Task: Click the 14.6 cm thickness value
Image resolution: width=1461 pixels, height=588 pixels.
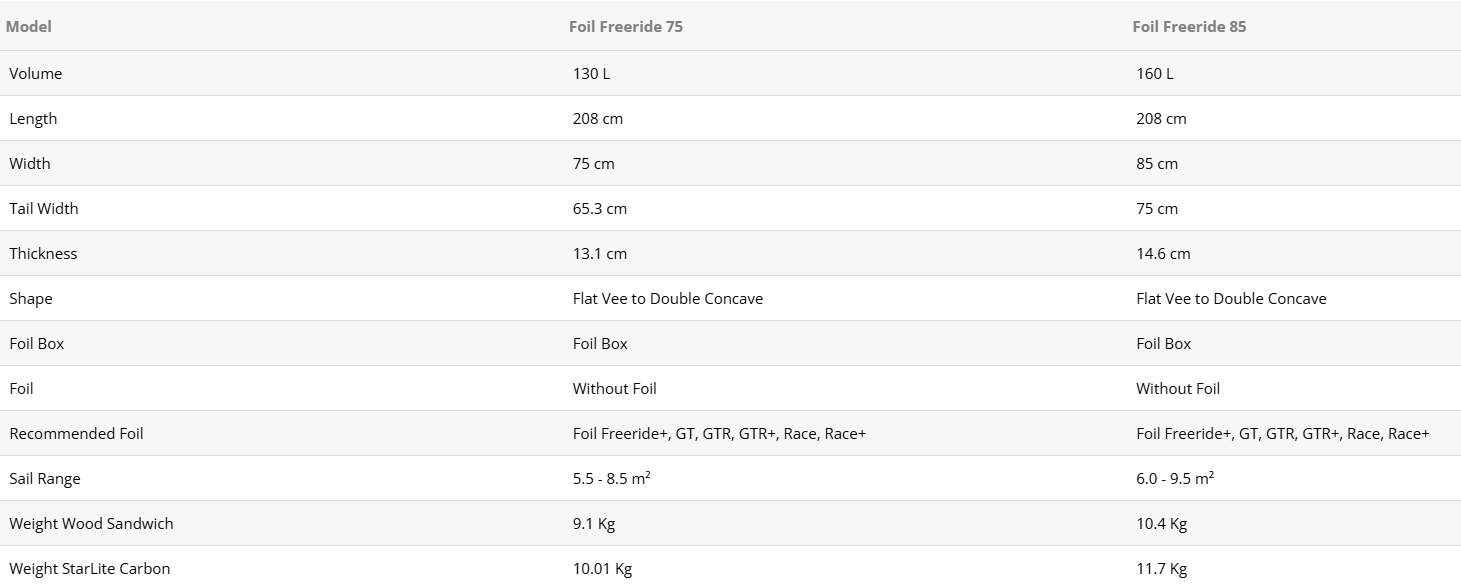Action: coord(1163,254)
